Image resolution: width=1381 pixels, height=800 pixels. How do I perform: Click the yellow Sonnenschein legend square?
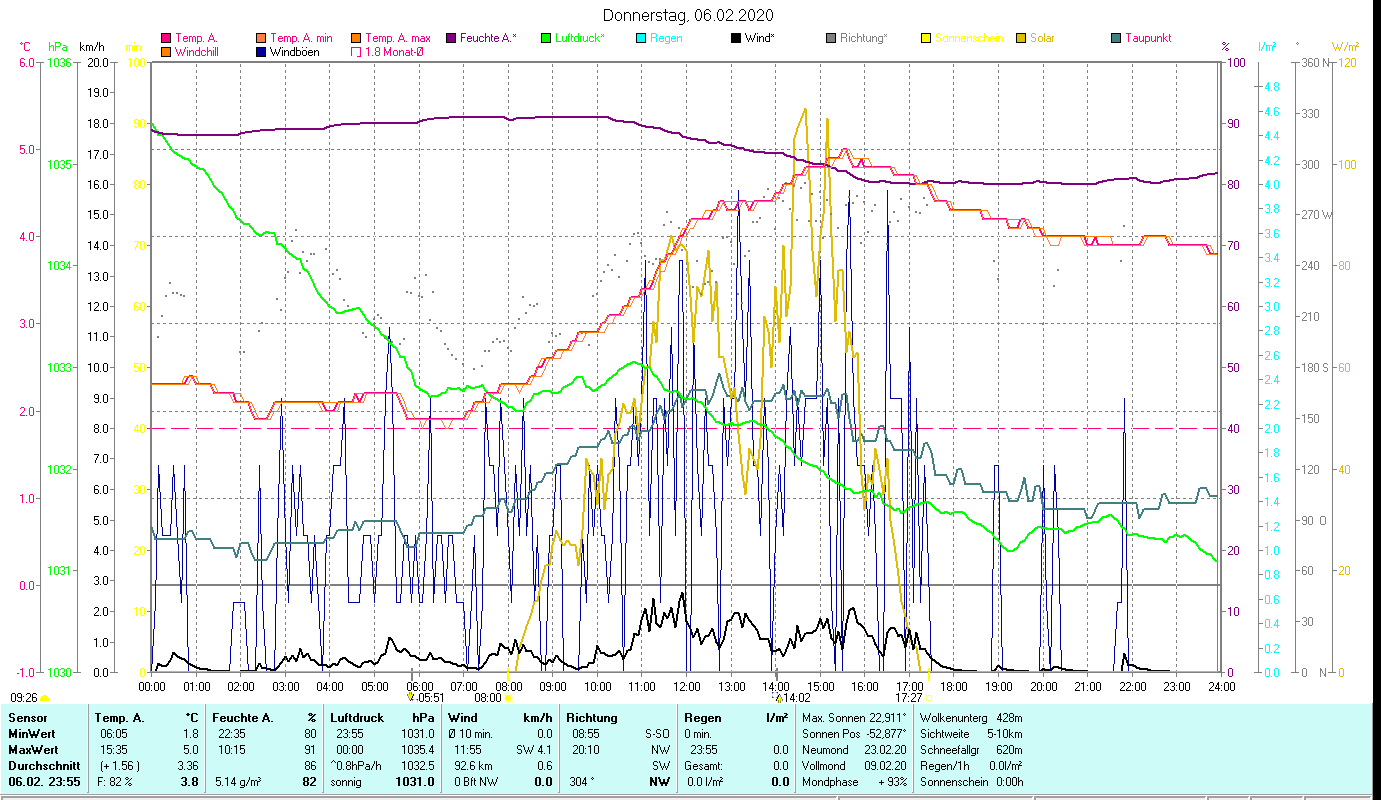pos(926,38)
